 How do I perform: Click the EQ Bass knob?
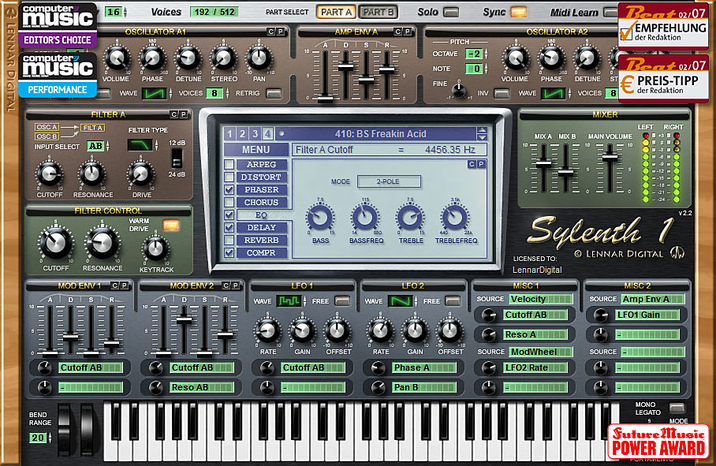(x=320, y=215)
